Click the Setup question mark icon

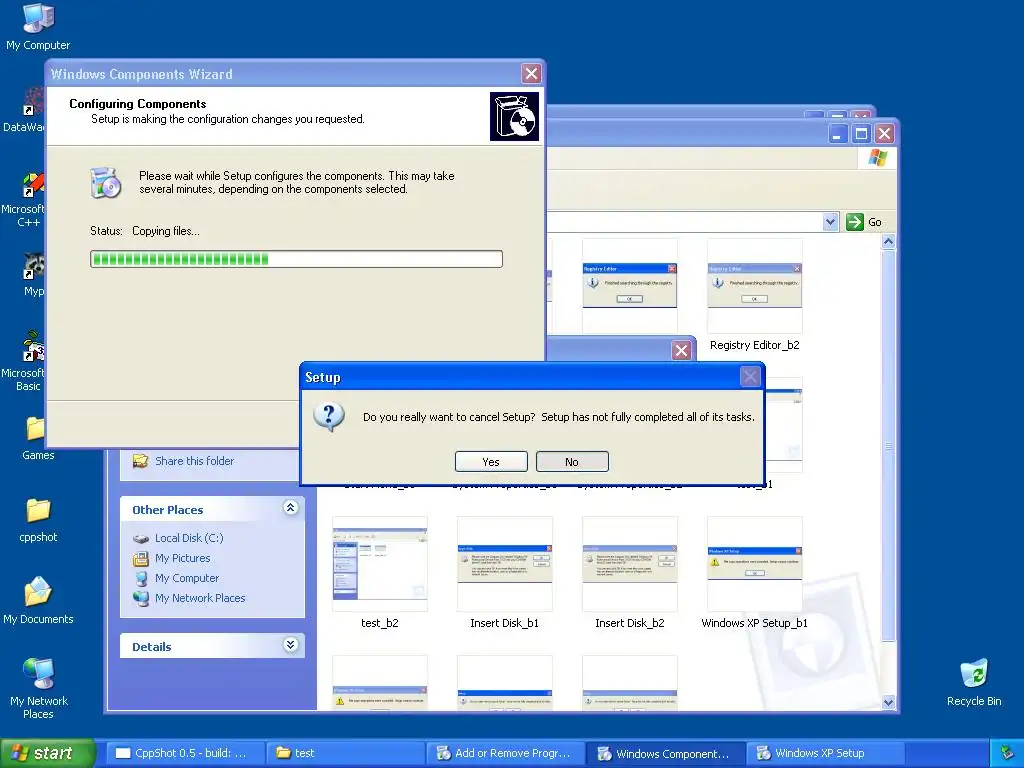329,417
